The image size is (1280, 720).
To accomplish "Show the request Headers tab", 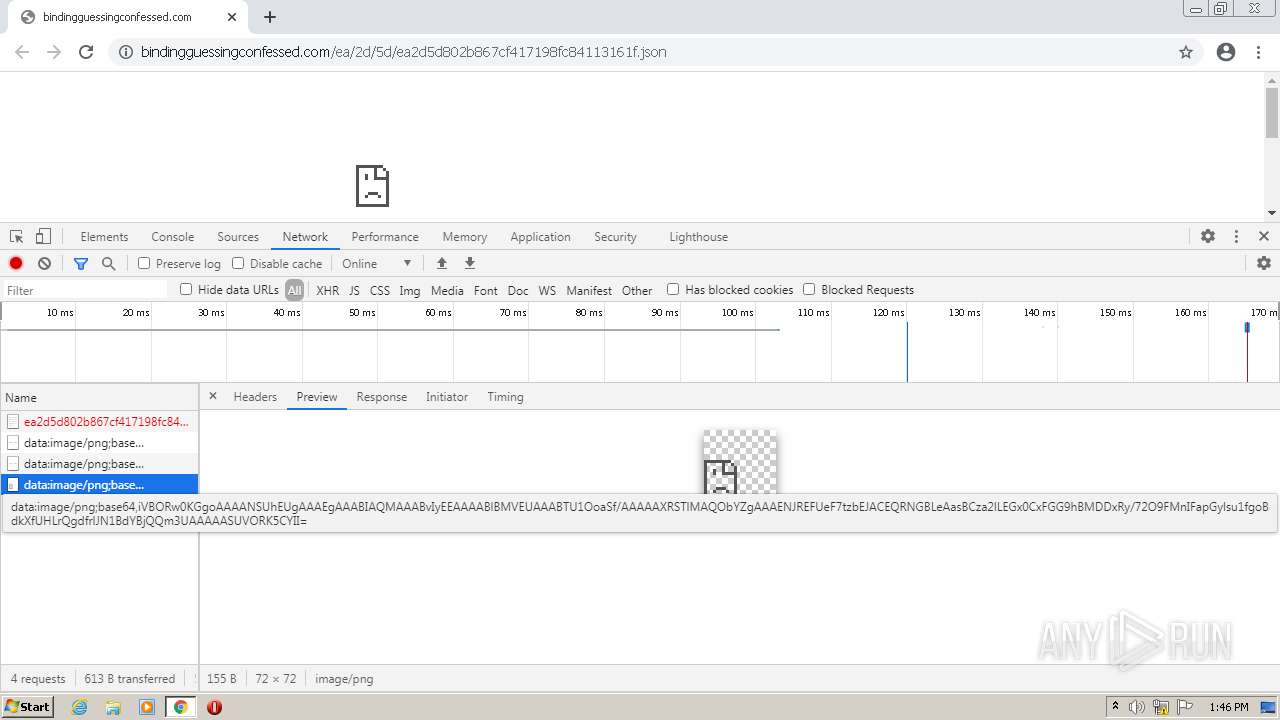I will tap(255, 397).
